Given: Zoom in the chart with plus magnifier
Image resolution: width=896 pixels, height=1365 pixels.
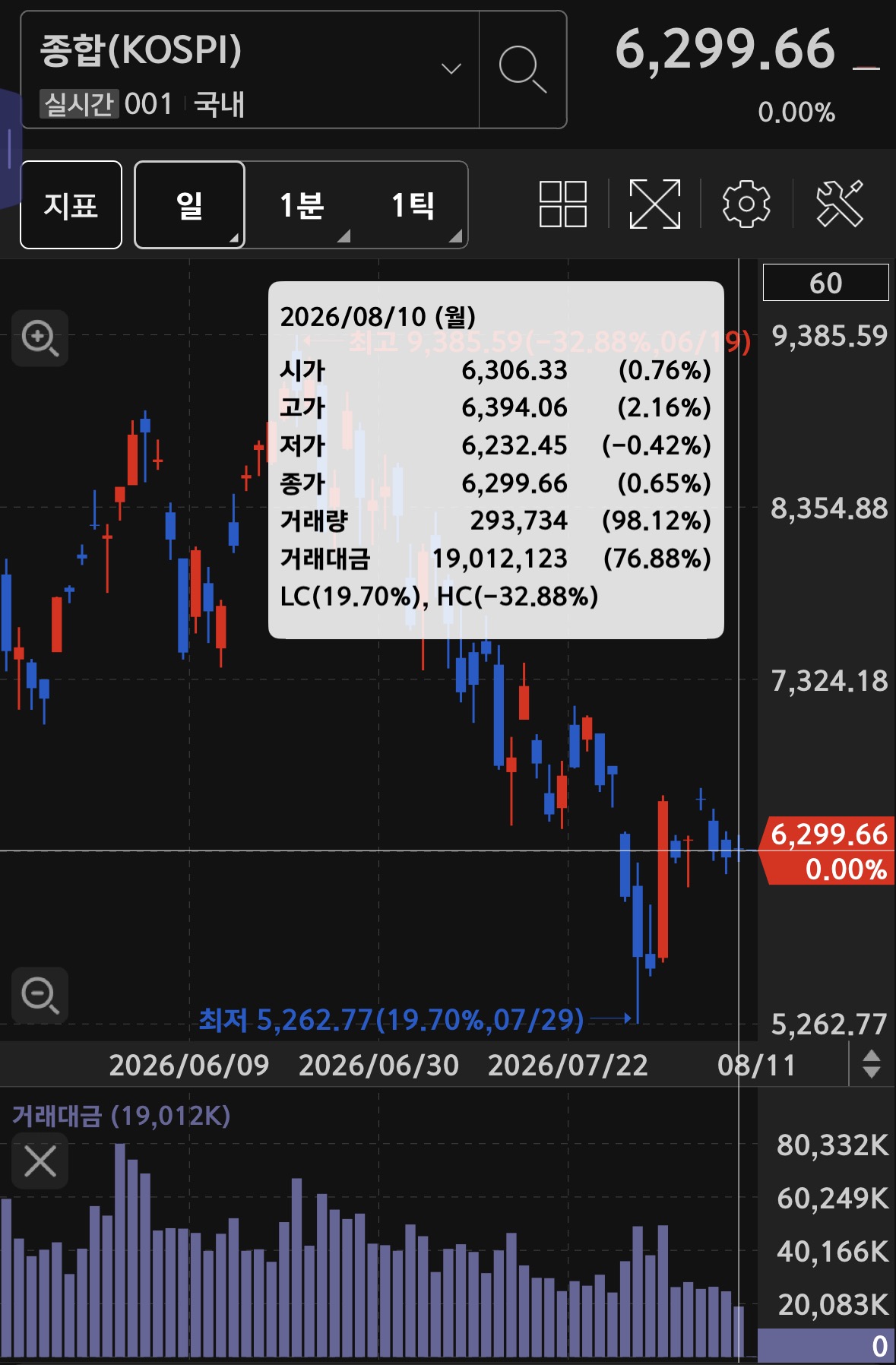Looking at the screenshot, I should pos(40,338).
